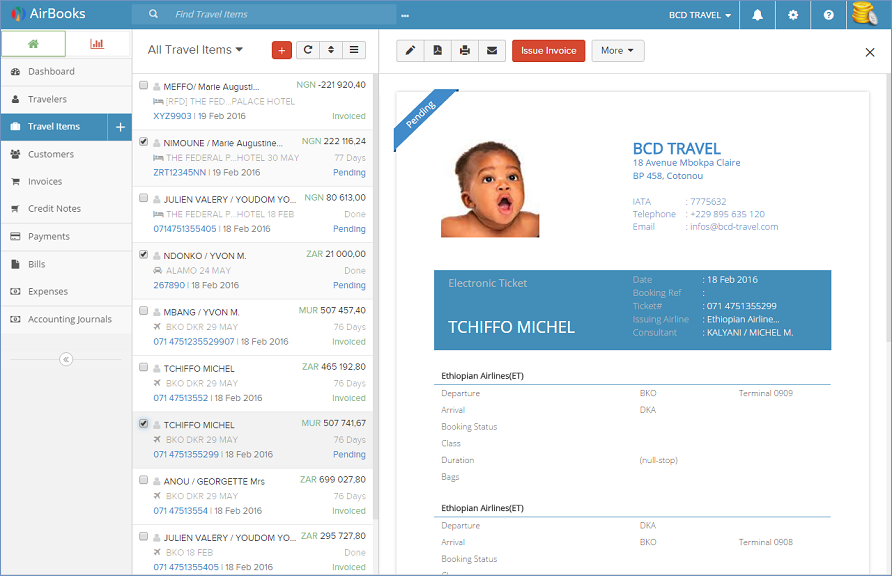Click the Pending status of NDONKO row
The width and height of the screenshot is (892, 576).
[x=349, y=285]
